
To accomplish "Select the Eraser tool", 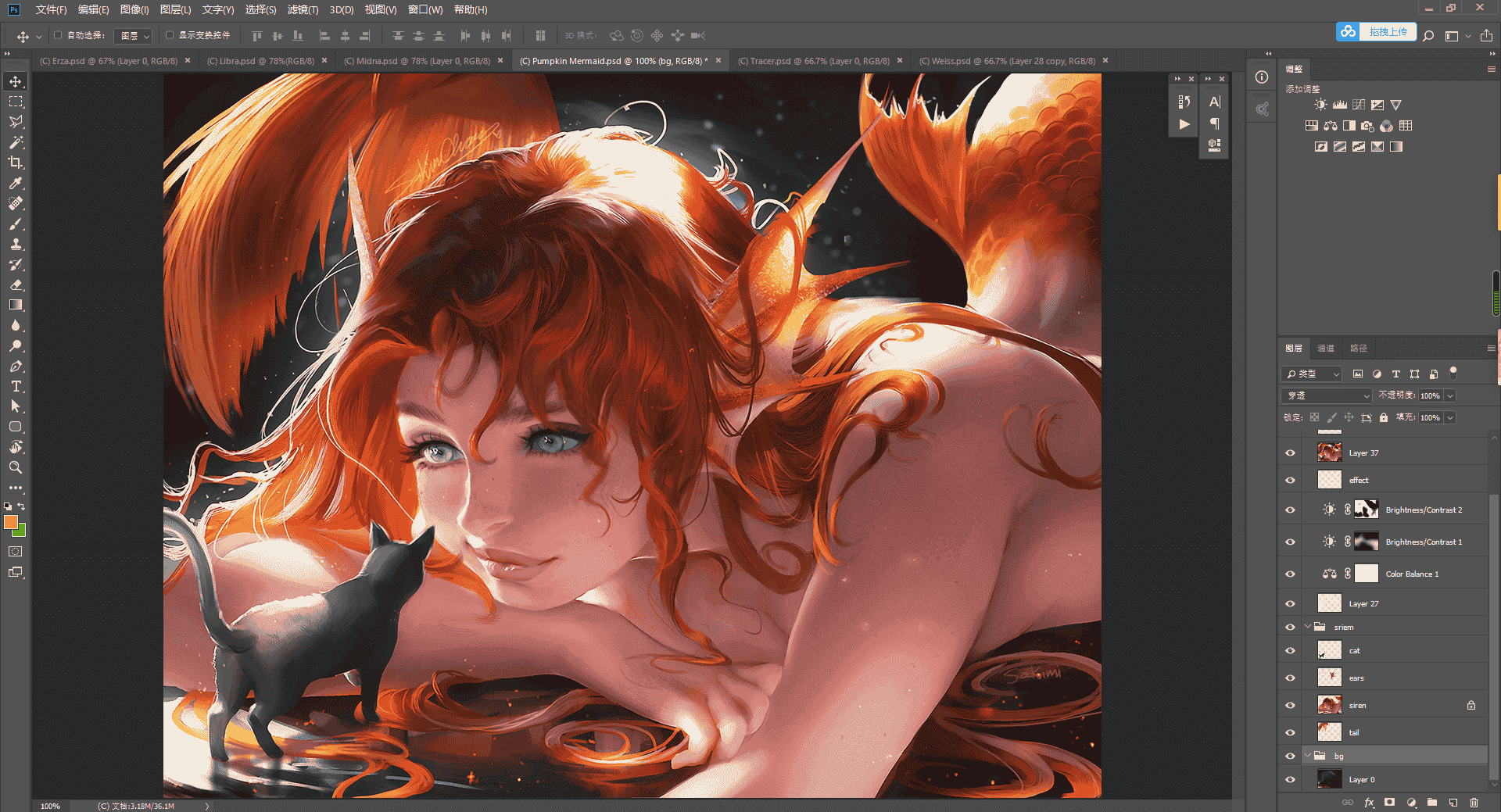I will tap(16, 284).
